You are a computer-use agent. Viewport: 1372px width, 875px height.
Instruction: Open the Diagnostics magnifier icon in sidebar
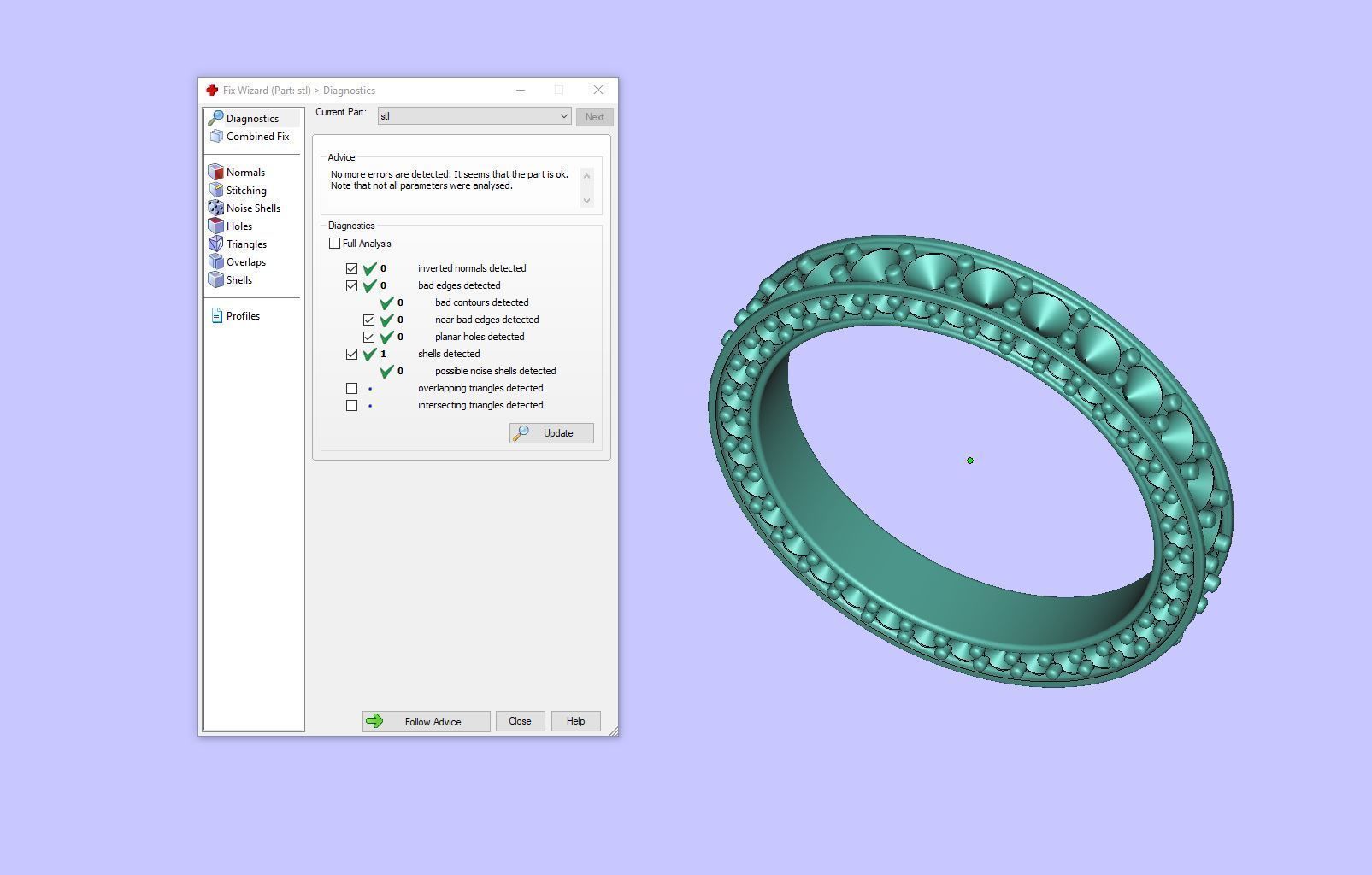pyautogui.click(x=215, y=118)
